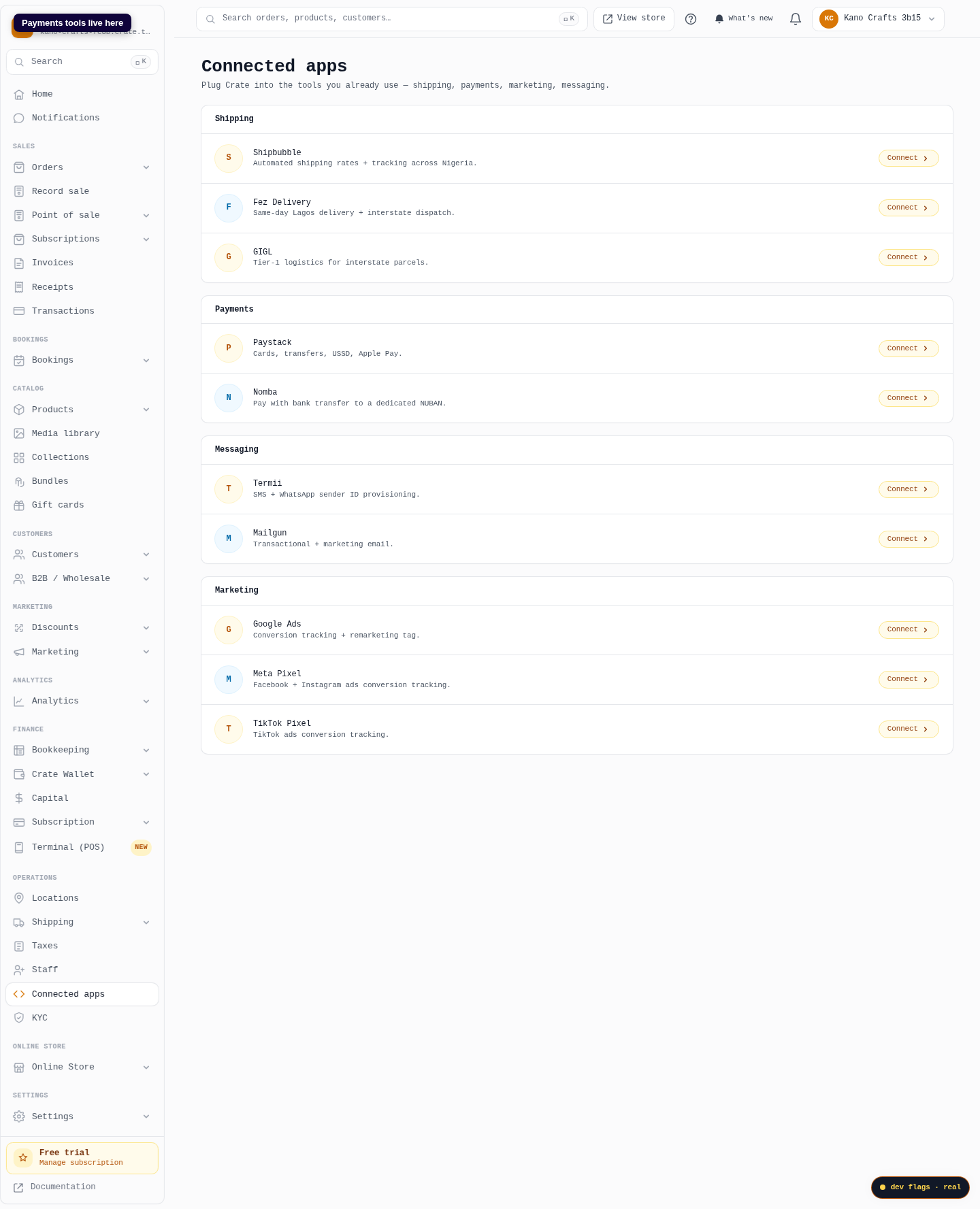Click the Transactions card icon

click(19, 311)
